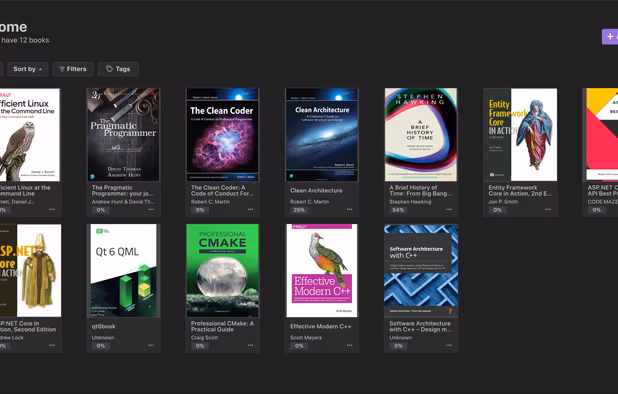The width and height of the screenshot is (618, 394).
Task: Click the author Andrew Hunt & David Thomas
Action: coord(123,202)
